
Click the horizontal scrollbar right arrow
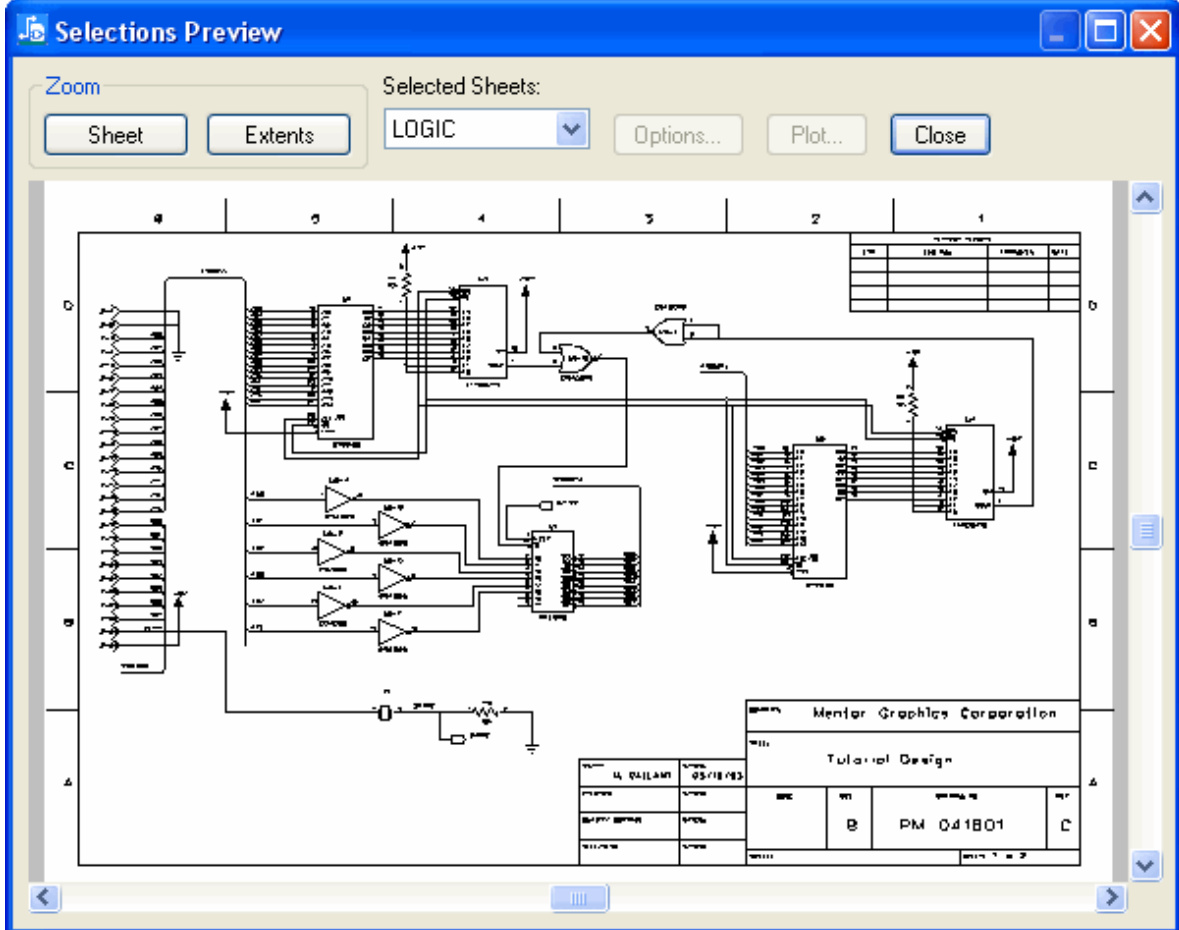(1107, 896)
